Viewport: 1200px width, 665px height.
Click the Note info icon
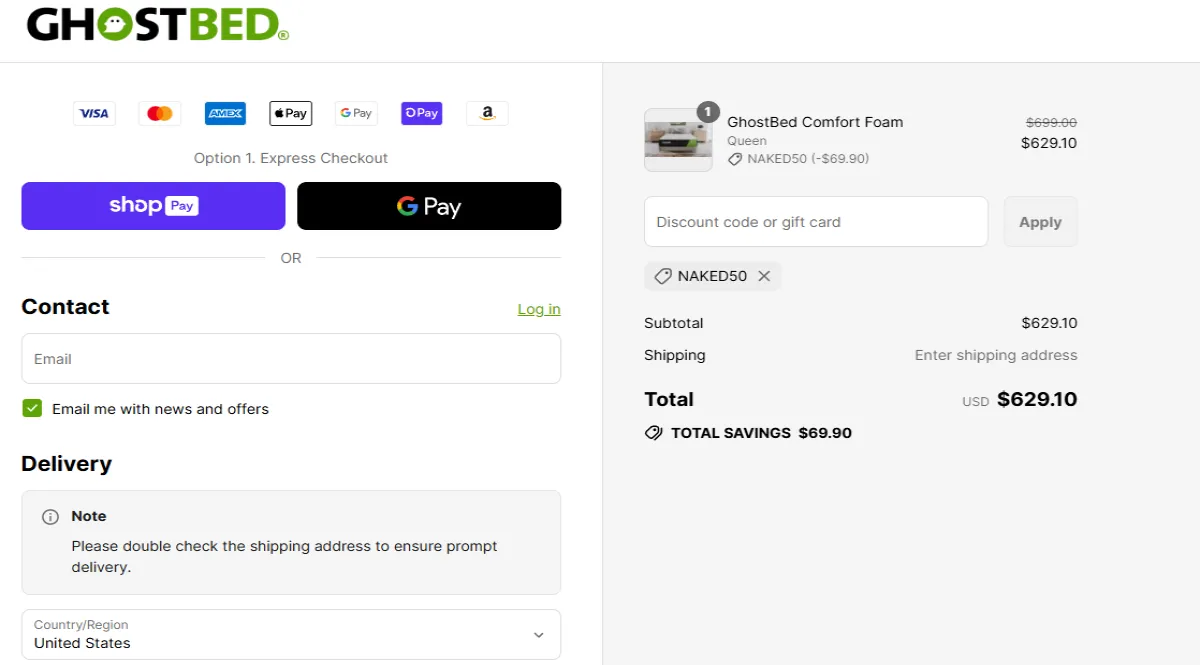click(50, 517)
